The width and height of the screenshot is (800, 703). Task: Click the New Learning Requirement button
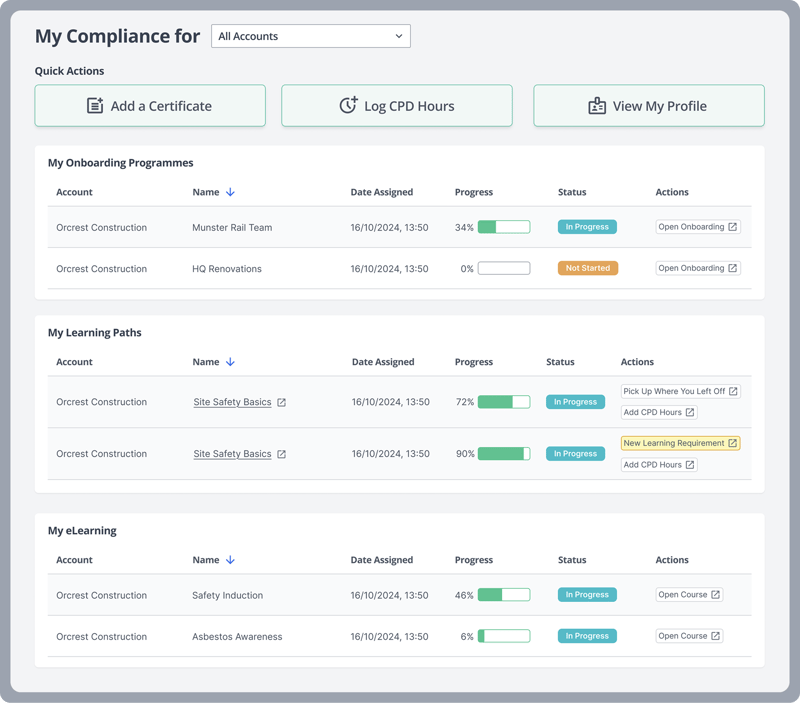tap(680, 443)
